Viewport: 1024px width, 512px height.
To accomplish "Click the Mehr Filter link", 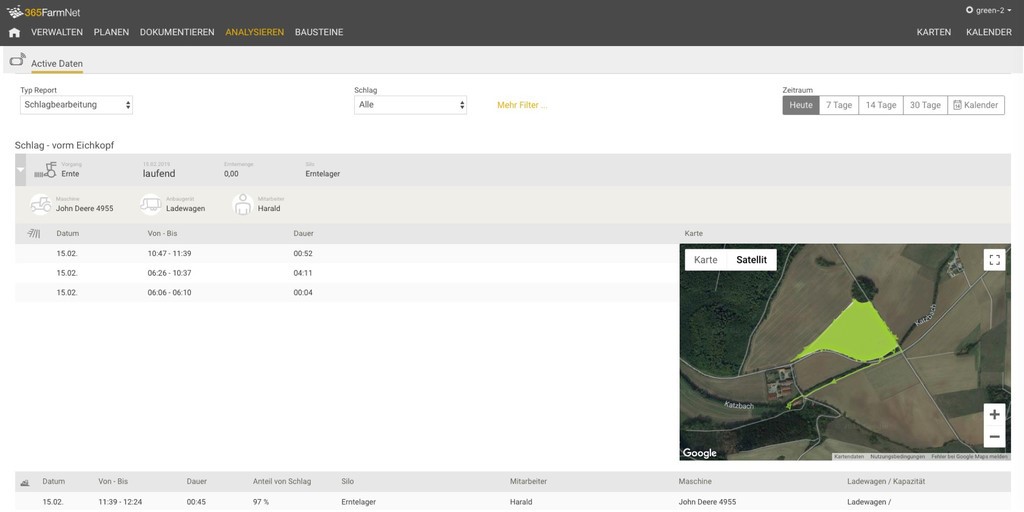I will [x=522, y=105].
